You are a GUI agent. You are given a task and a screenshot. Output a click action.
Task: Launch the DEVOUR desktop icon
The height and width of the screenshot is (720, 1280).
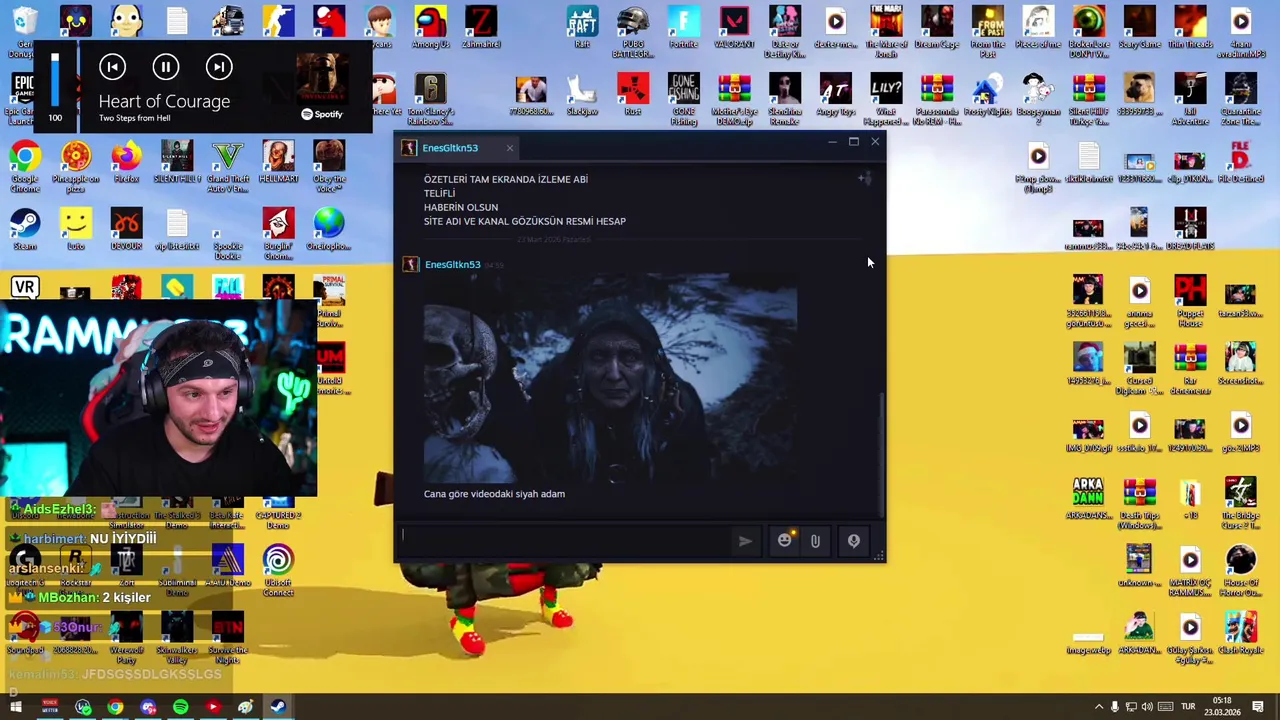126,230
